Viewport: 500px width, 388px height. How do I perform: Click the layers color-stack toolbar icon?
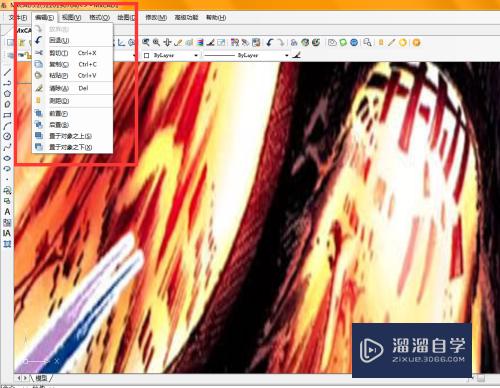point(200,42)
